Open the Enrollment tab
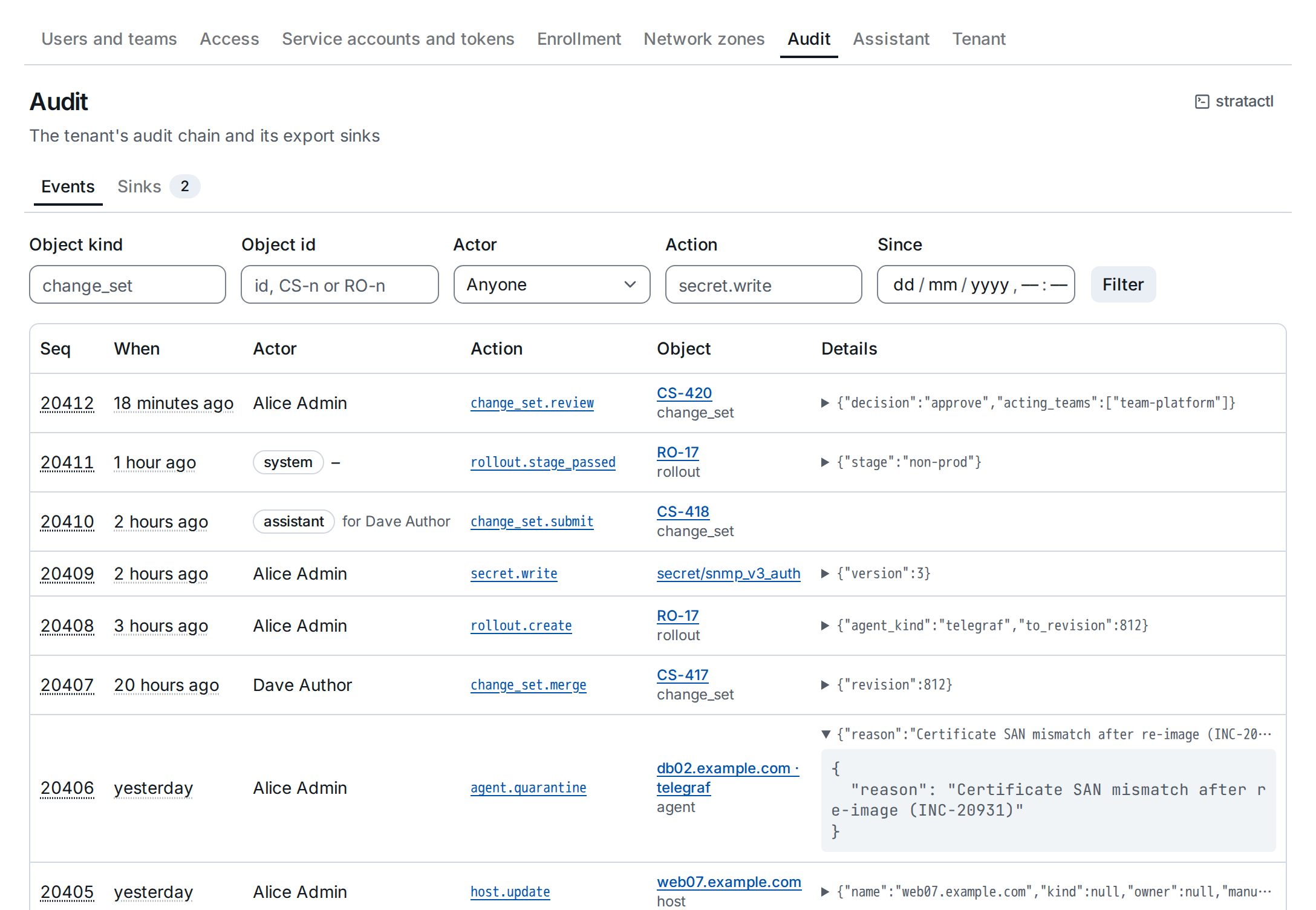This screenshot has width=1316, height=910. click(x=579, y=39)
